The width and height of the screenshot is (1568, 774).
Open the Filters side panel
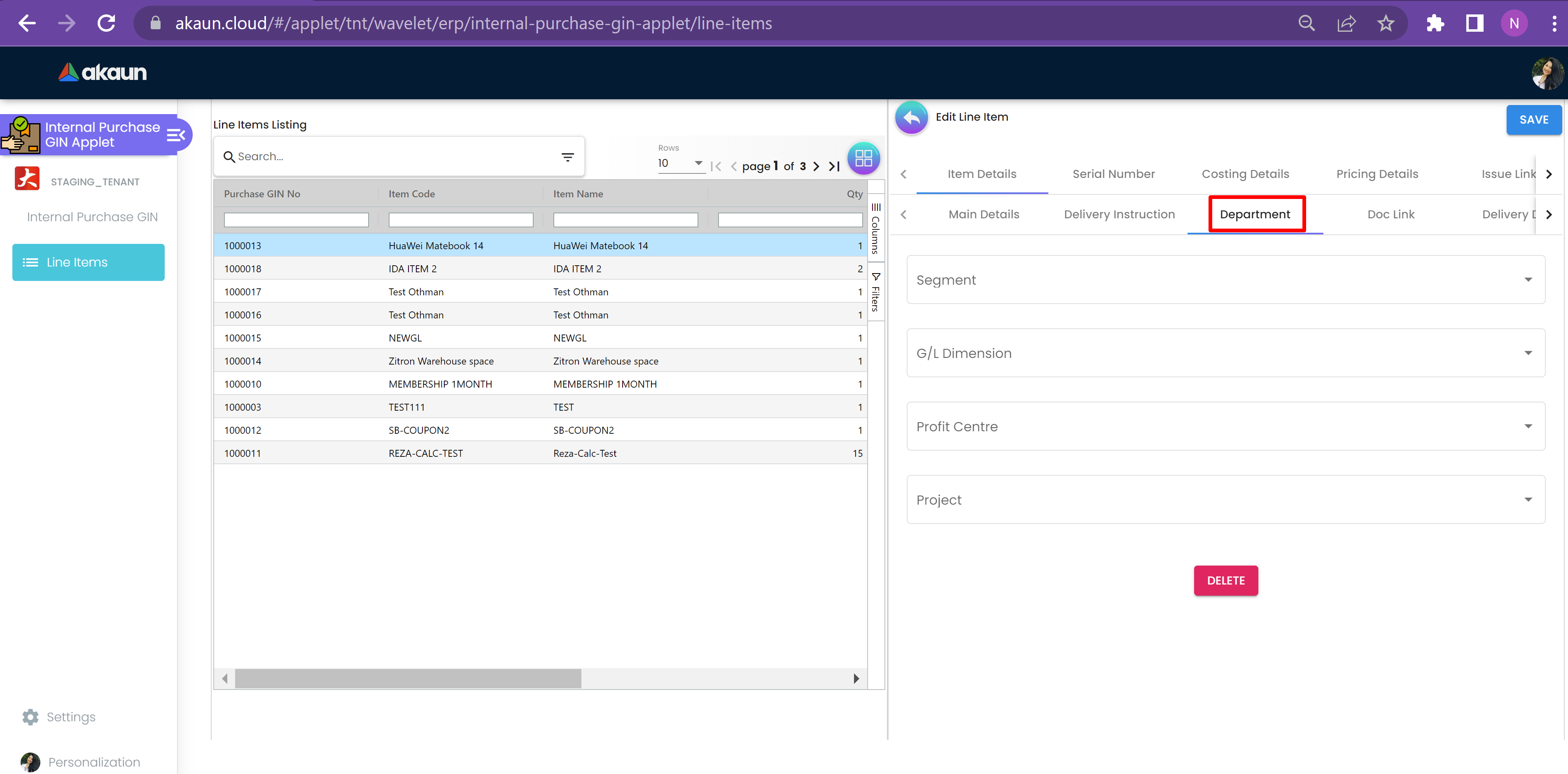point(875,292)
